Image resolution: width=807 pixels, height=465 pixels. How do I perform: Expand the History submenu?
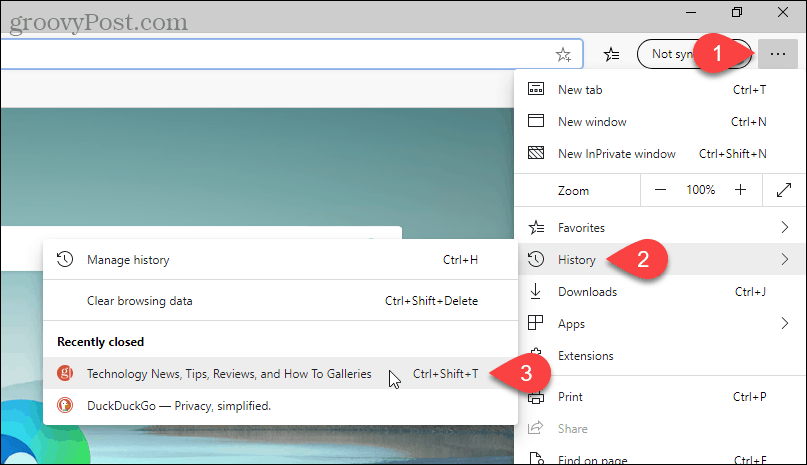point(577,260)
